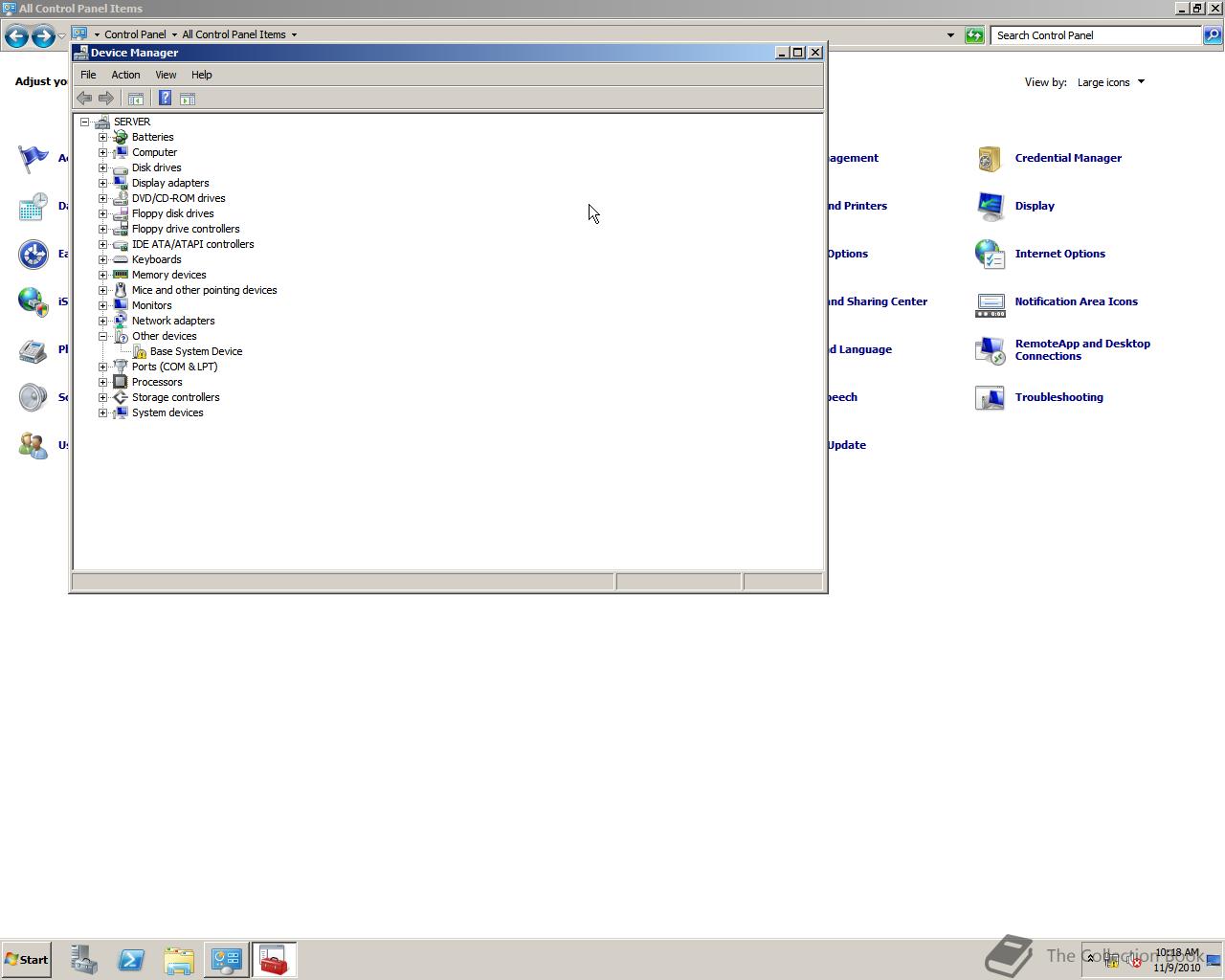Open the Troubleshooting link

pos(1058,397)
